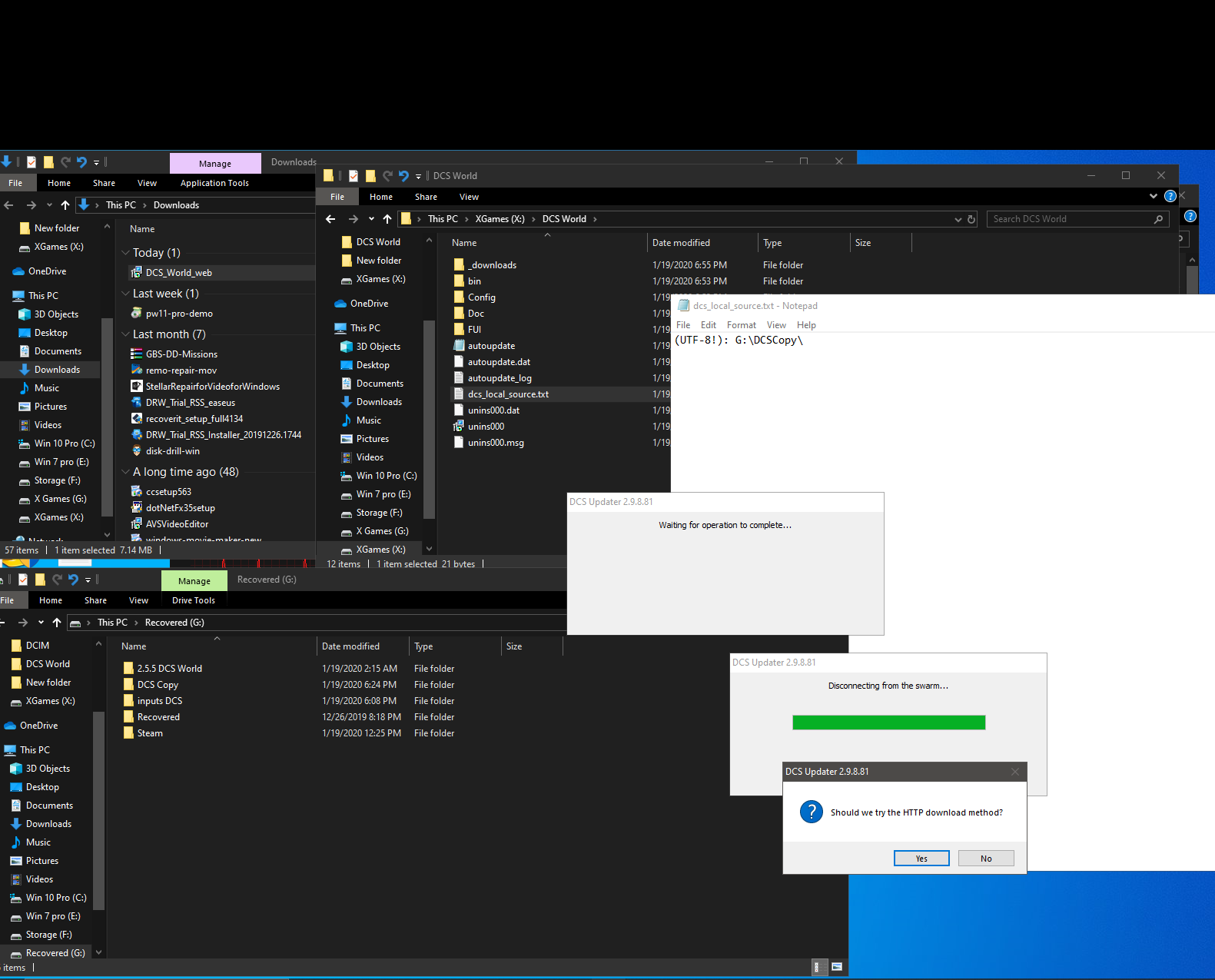Open the Drive Tools tab in Recovered window

point(194,600)
